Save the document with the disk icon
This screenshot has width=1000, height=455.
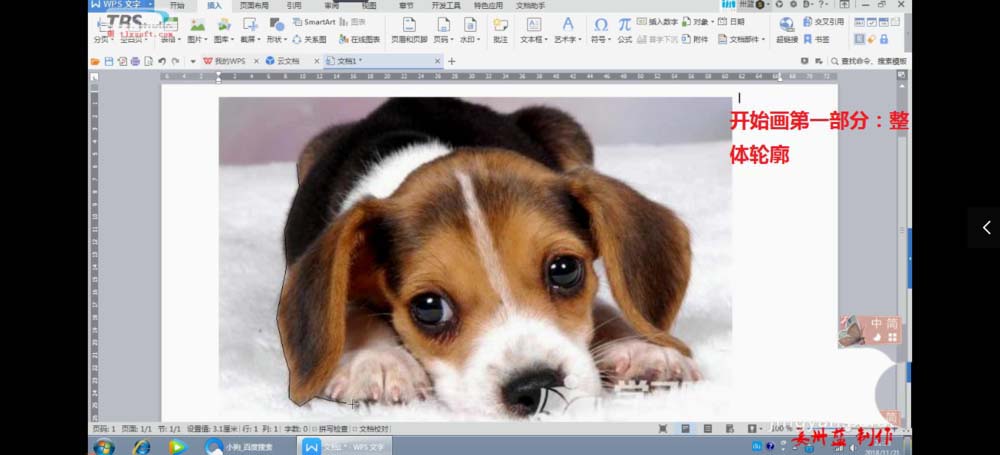109,61
